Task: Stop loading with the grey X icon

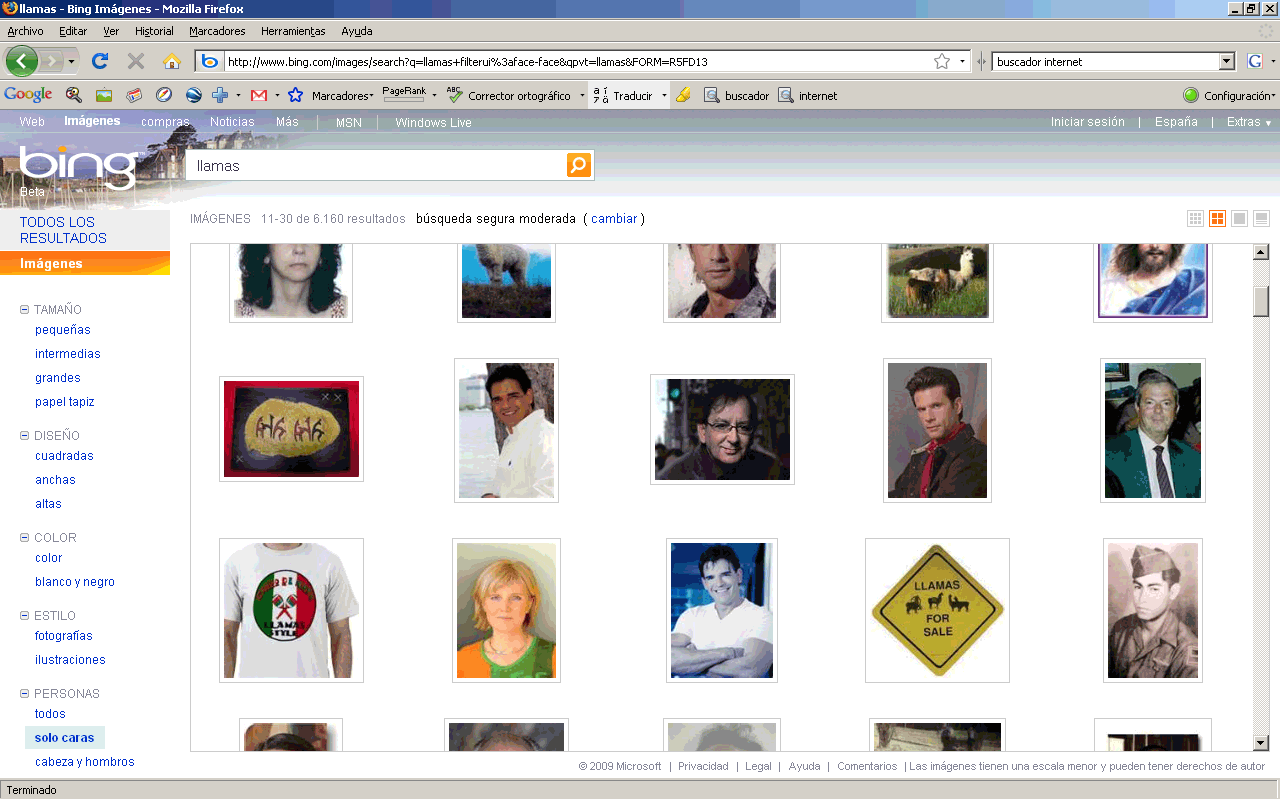Action: [x=136, y=61]
